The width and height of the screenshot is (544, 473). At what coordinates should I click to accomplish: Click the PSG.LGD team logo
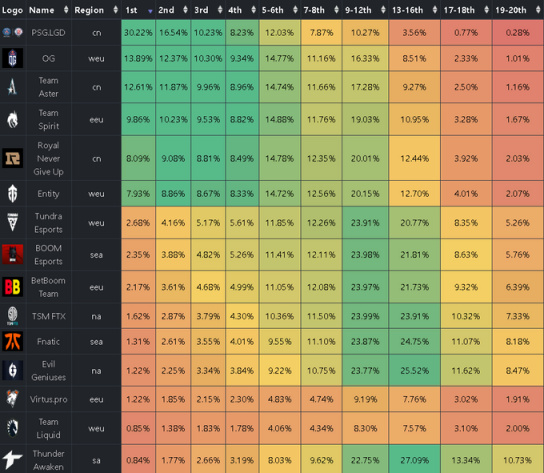tap(12, 32)
